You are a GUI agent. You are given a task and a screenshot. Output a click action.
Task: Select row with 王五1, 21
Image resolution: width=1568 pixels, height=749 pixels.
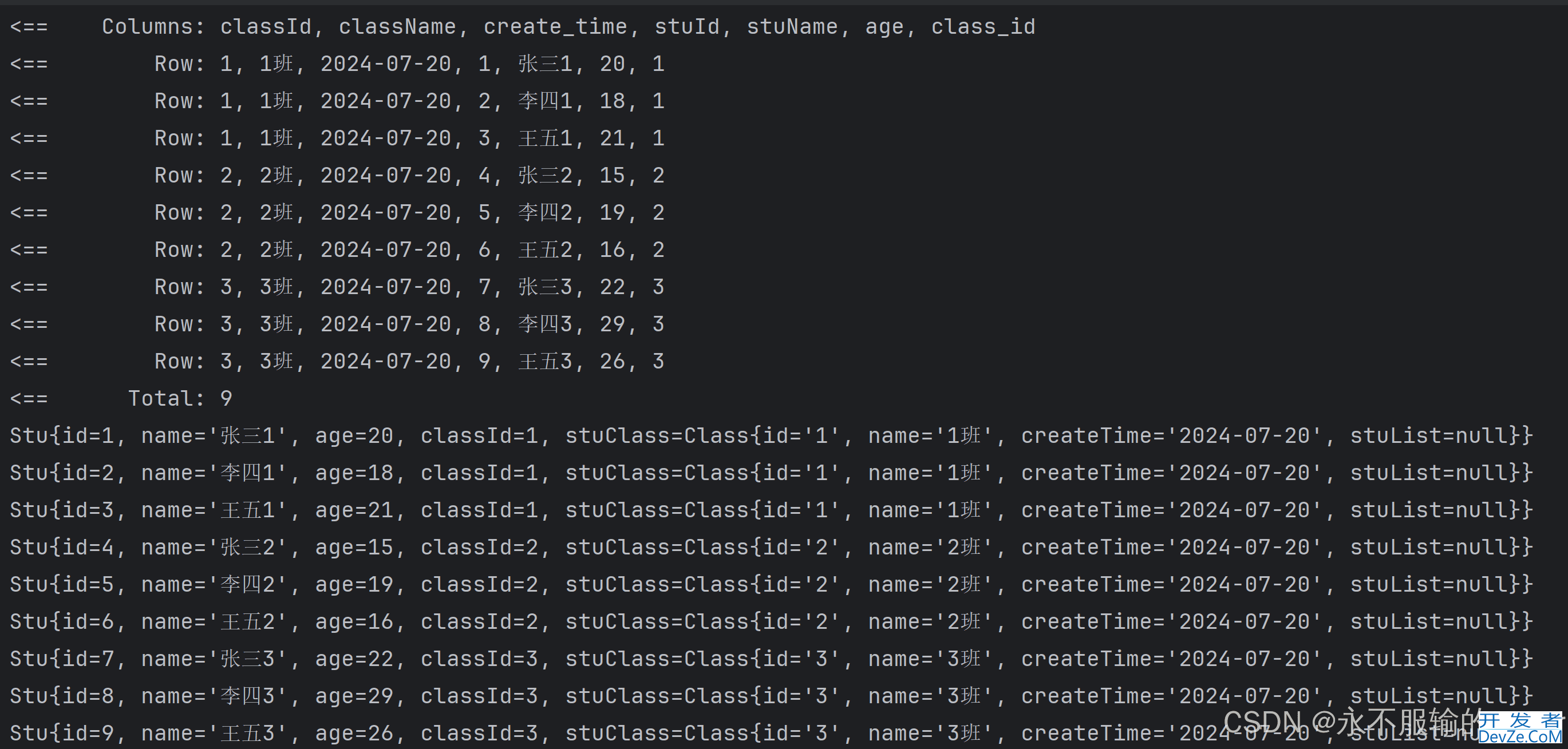(337, 138)
